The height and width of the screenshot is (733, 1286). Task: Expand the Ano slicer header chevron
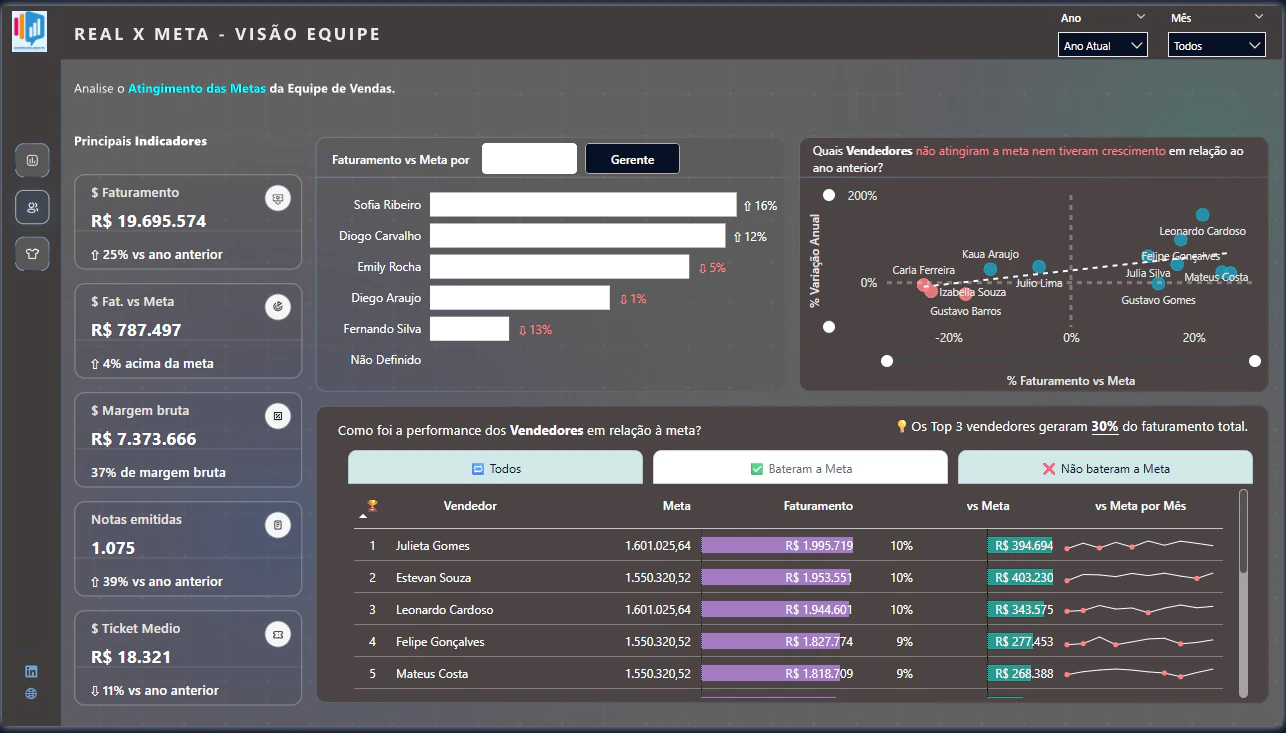[1141, 17]
